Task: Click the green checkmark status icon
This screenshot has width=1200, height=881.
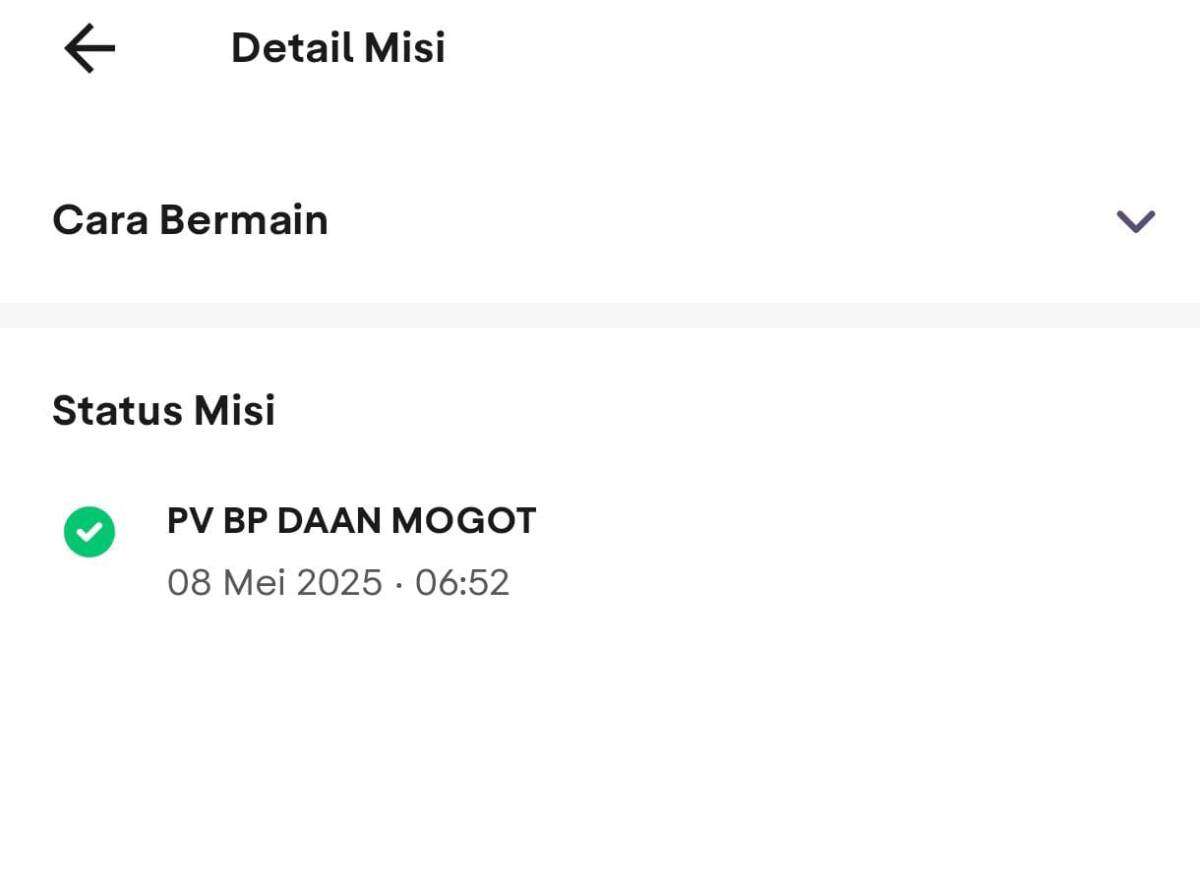Action: [x=90, y=531]
